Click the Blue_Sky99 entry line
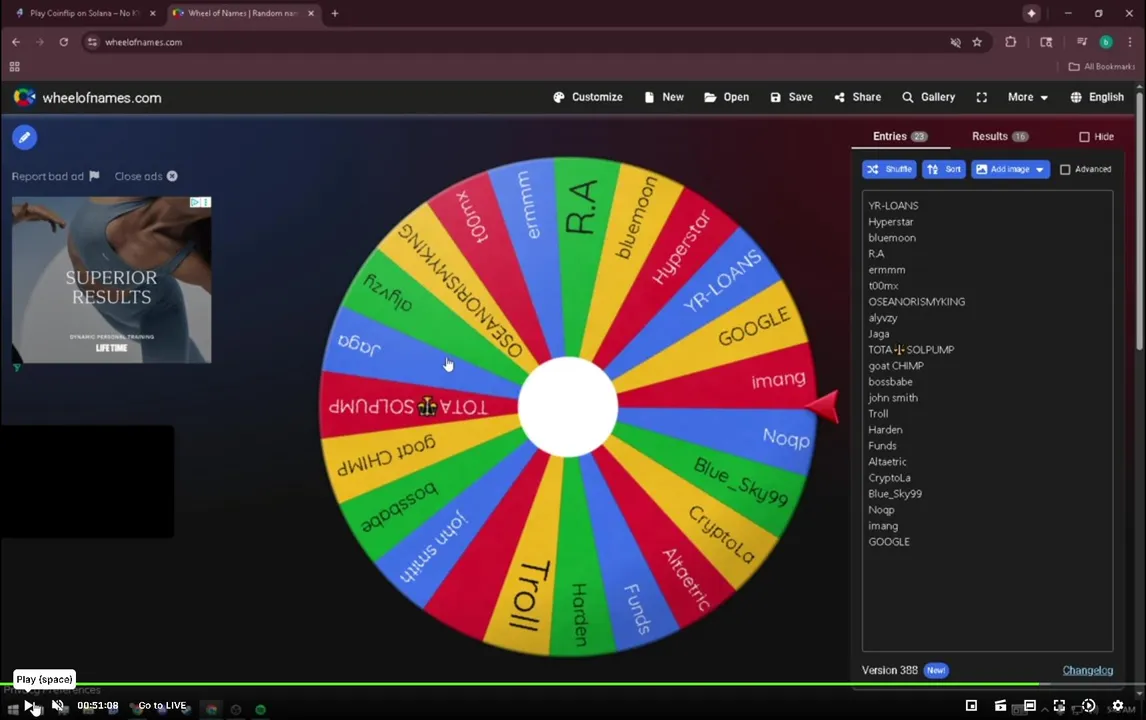1146x720 pixels. pos(895,493)
